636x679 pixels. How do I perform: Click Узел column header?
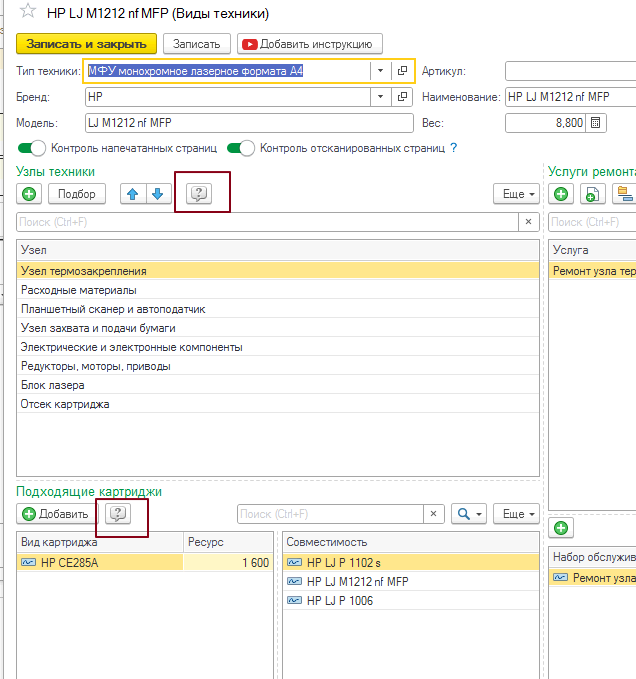click(x=278, y=250)
